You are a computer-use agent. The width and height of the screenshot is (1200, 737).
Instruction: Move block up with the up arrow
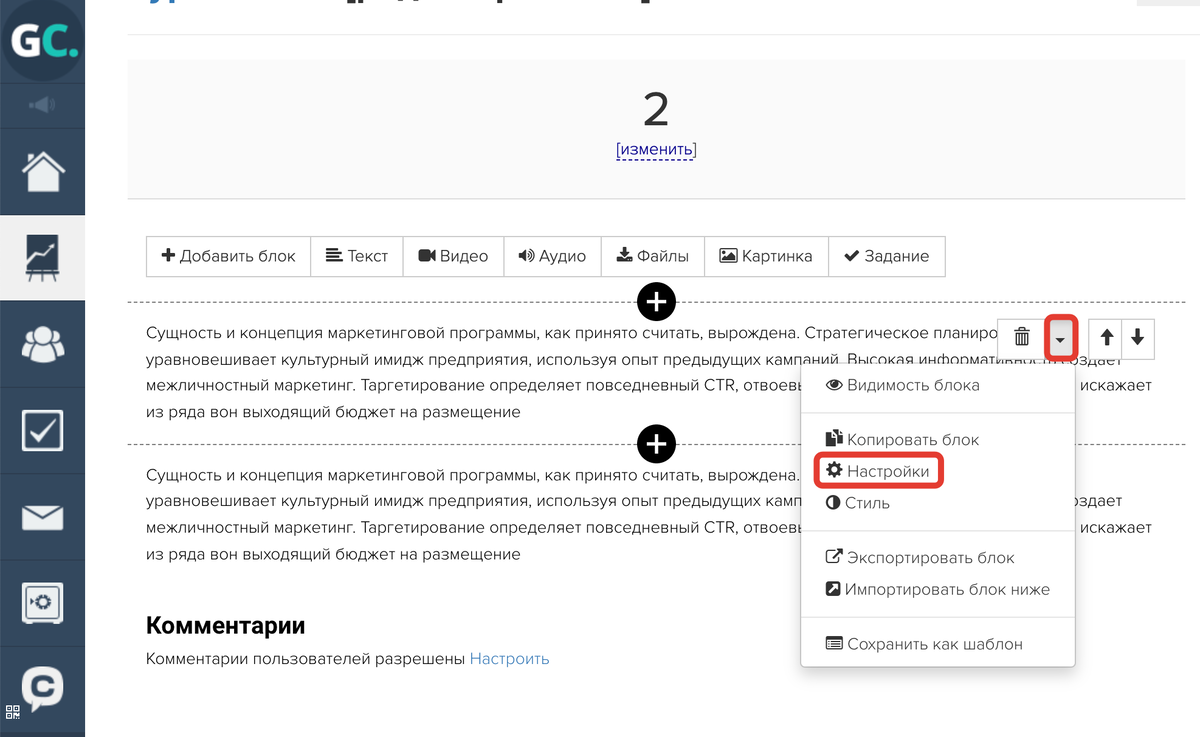coord(1106,338)
